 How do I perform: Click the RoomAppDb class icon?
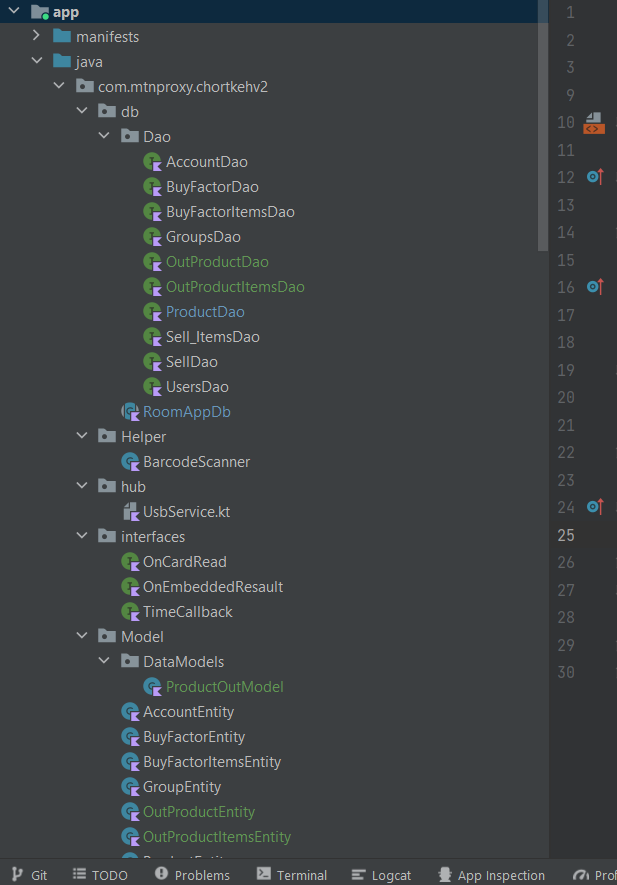[130, 412]
